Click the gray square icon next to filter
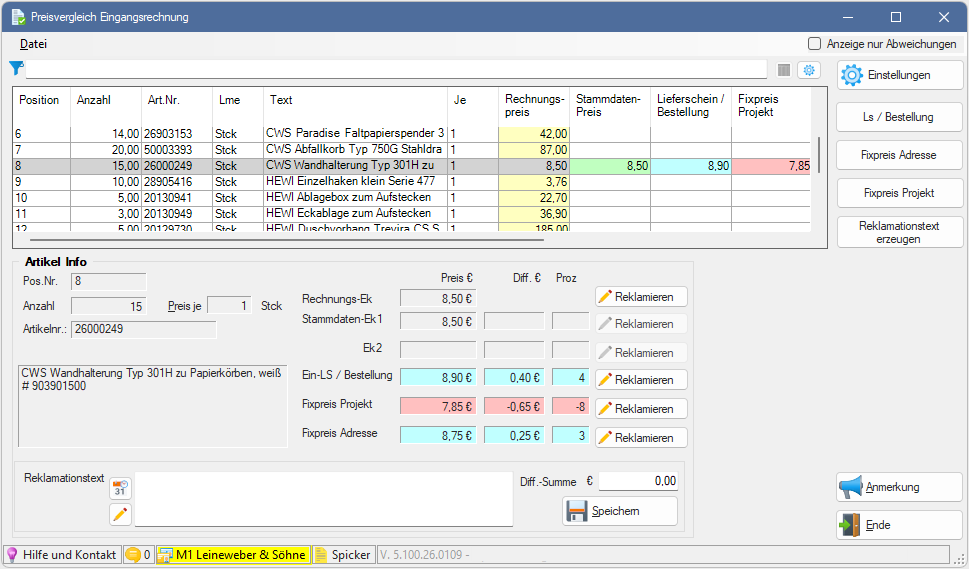The width and height of the screenshot is (969, 569). tap(784, 70)
